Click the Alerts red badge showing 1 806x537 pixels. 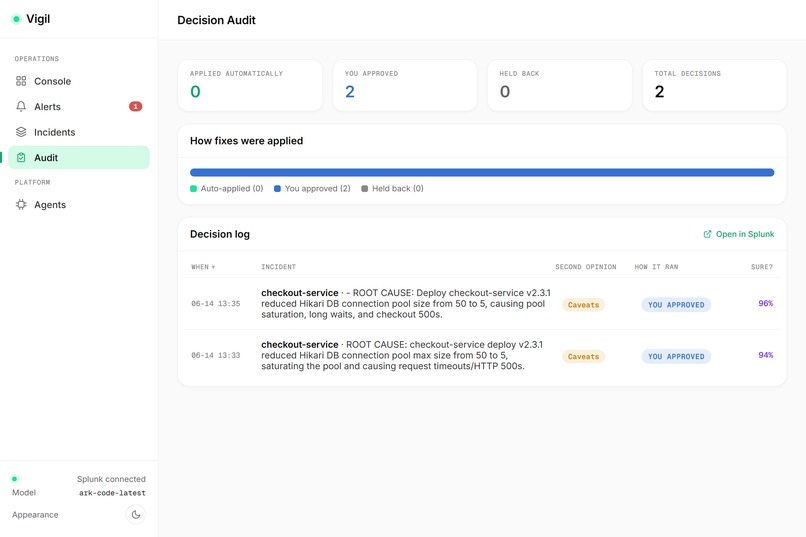point(135,106)
